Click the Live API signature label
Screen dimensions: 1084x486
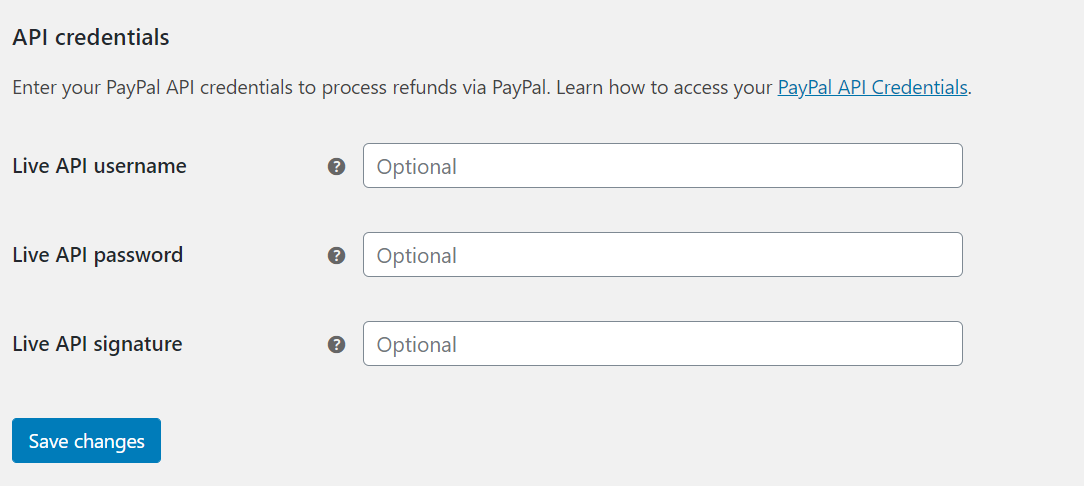[x=97, y=344]
